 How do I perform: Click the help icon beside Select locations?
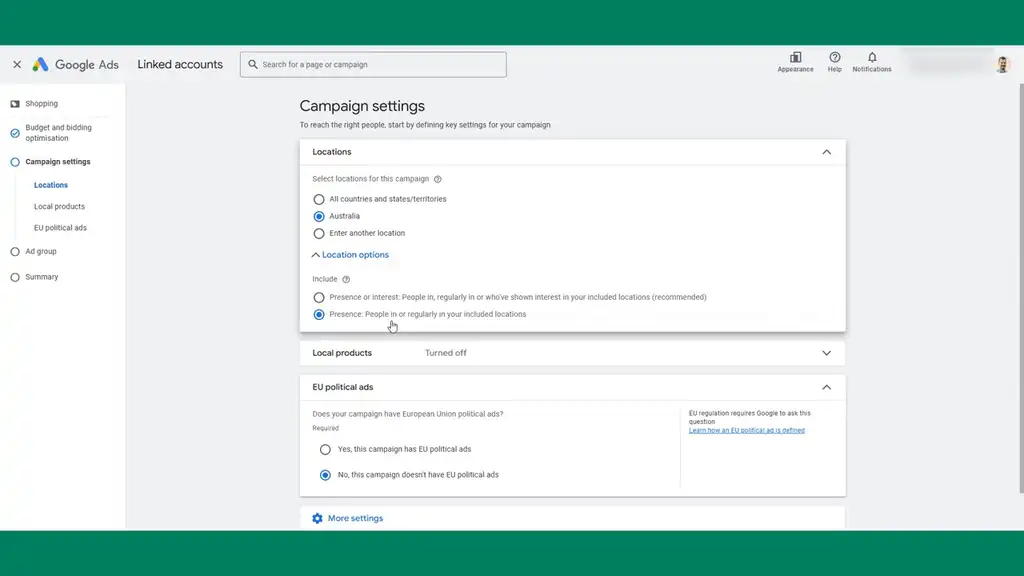pos(438,179)
